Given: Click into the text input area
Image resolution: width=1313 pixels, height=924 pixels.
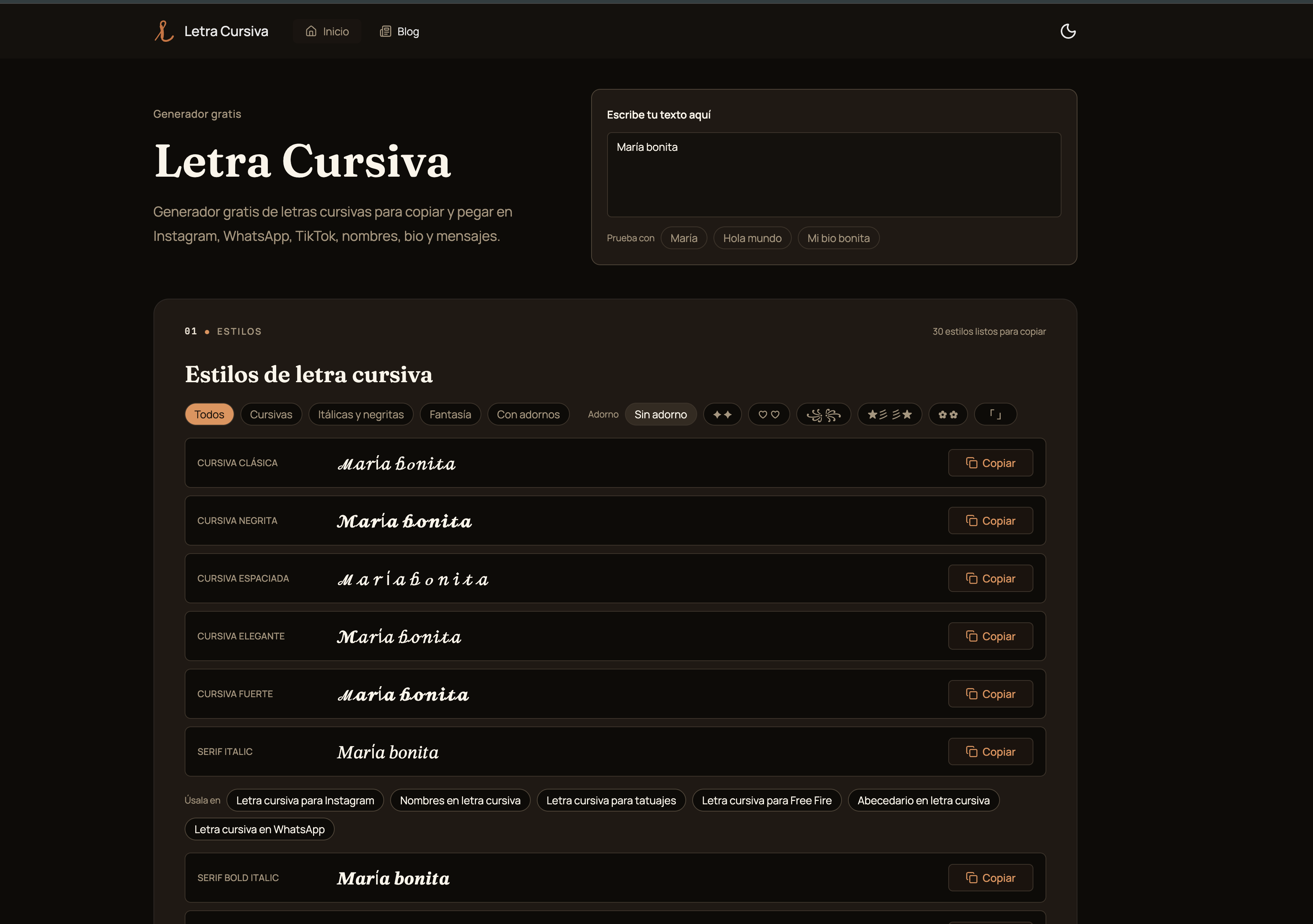Looking at the screenshot, I should click(834, 174).
